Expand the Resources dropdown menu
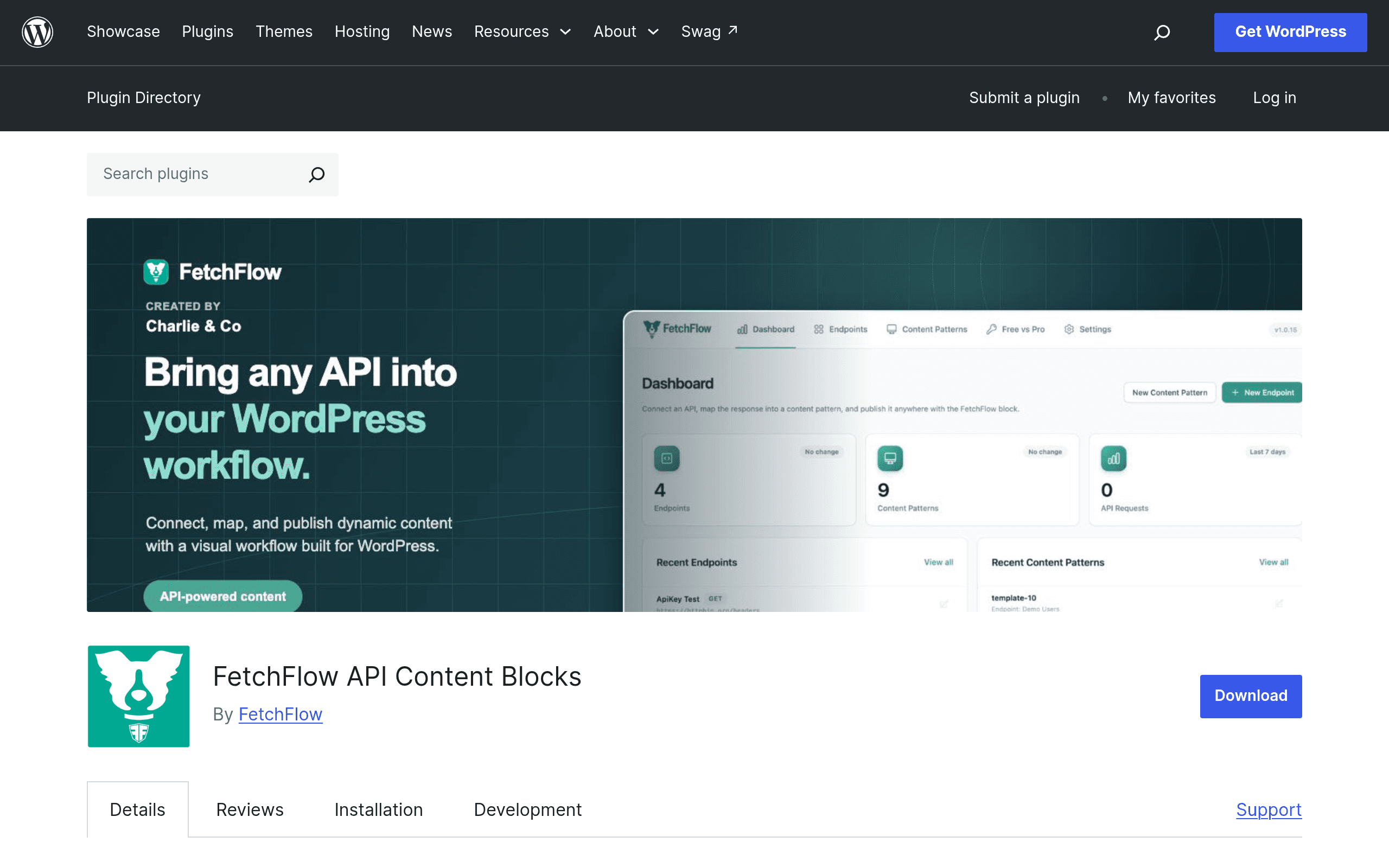This screenshot has height=868, width=1389. [x=523, y=31]
